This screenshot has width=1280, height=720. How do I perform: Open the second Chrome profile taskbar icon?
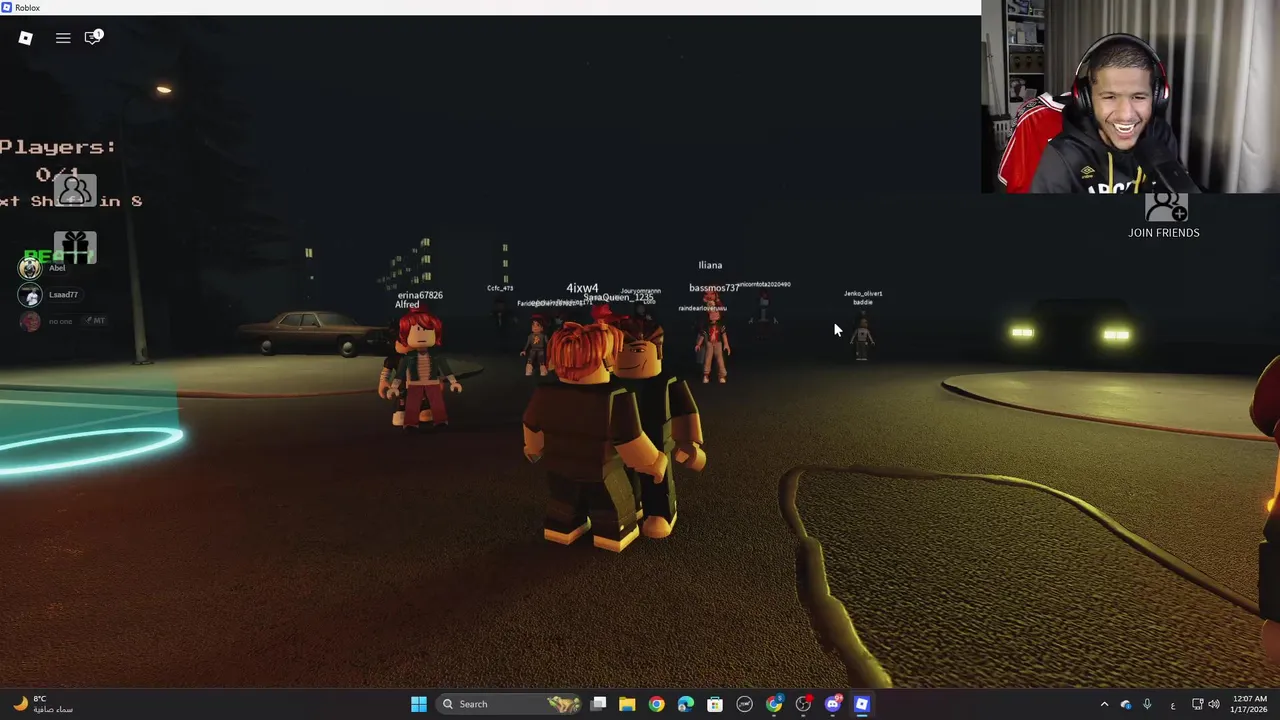tap(774, 704)
